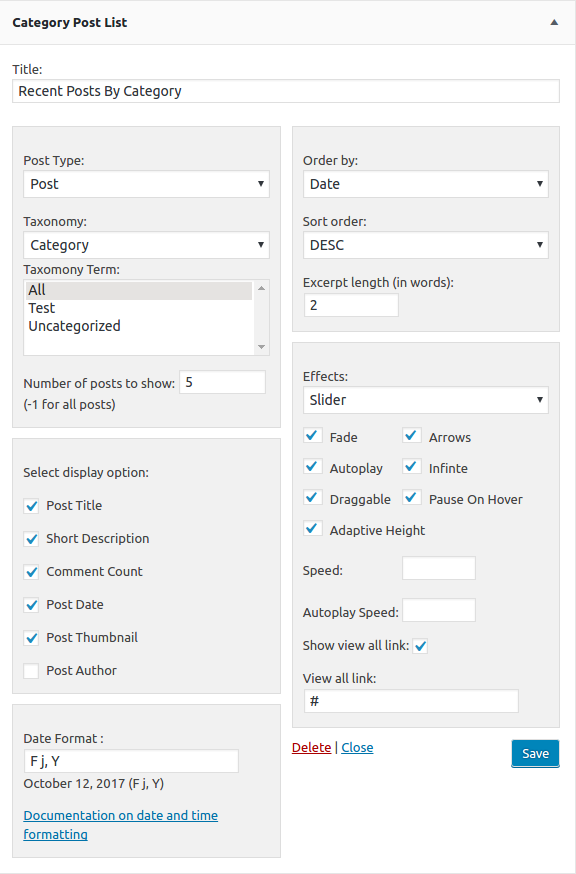
Task: Uncheck the Post Title checkbox
Action: 31,506
